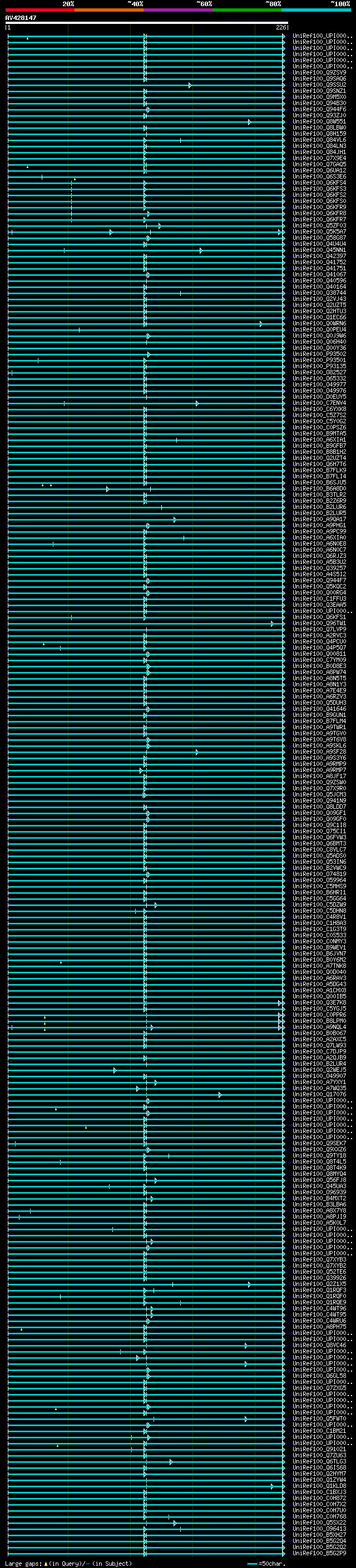Click the UniRef100_Q2VJ43 label
This screenshot has height=1568, width=356.
(x=319, y=299)
